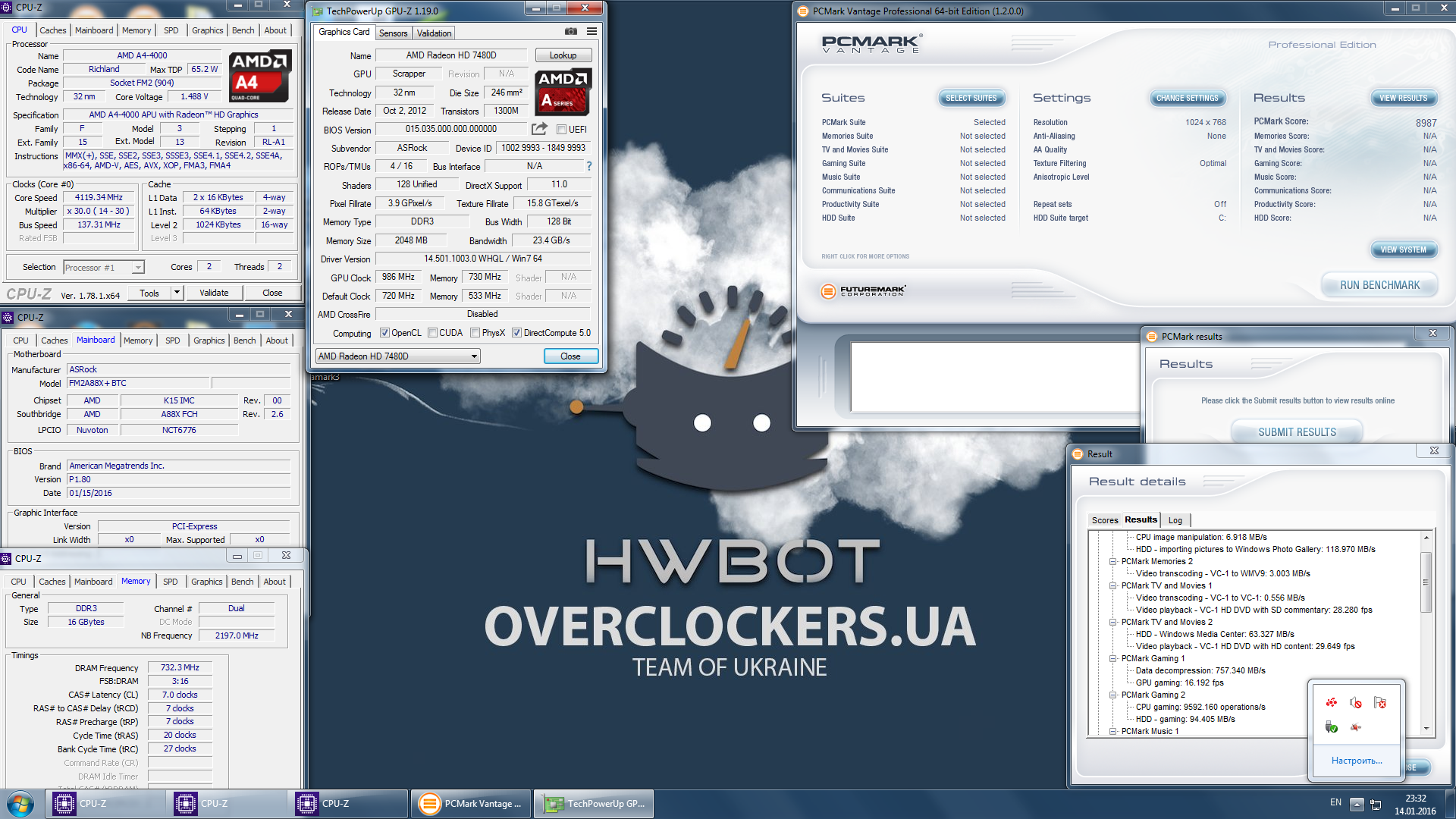
Task: Click the PCMark Vantage title bar icon
Action: [x=803, y=11]
